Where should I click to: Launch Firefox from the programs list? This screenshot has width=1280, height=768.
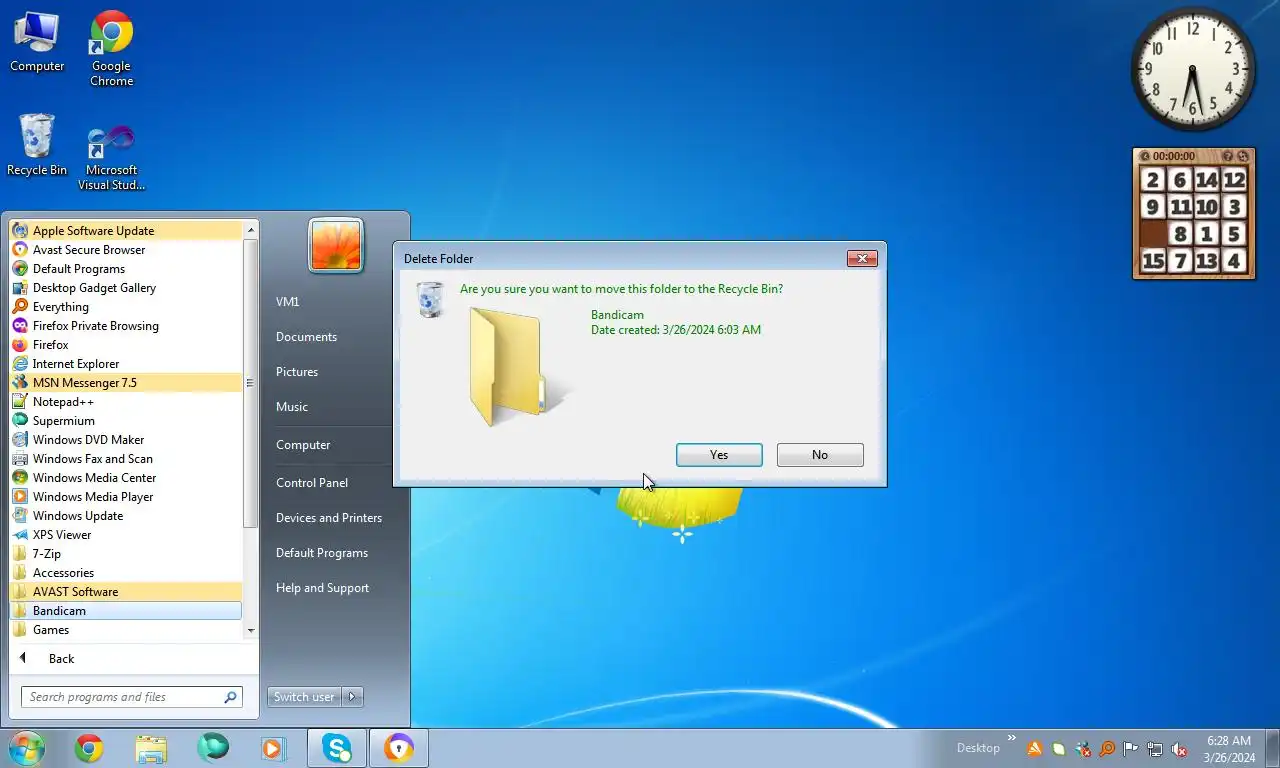126,345
